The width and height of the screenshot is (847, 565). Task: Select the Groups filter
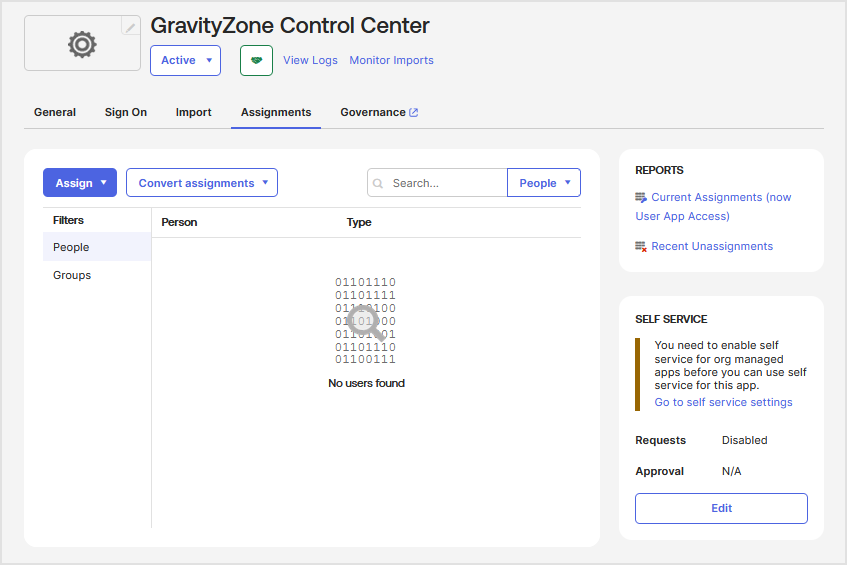pos(97,275)
